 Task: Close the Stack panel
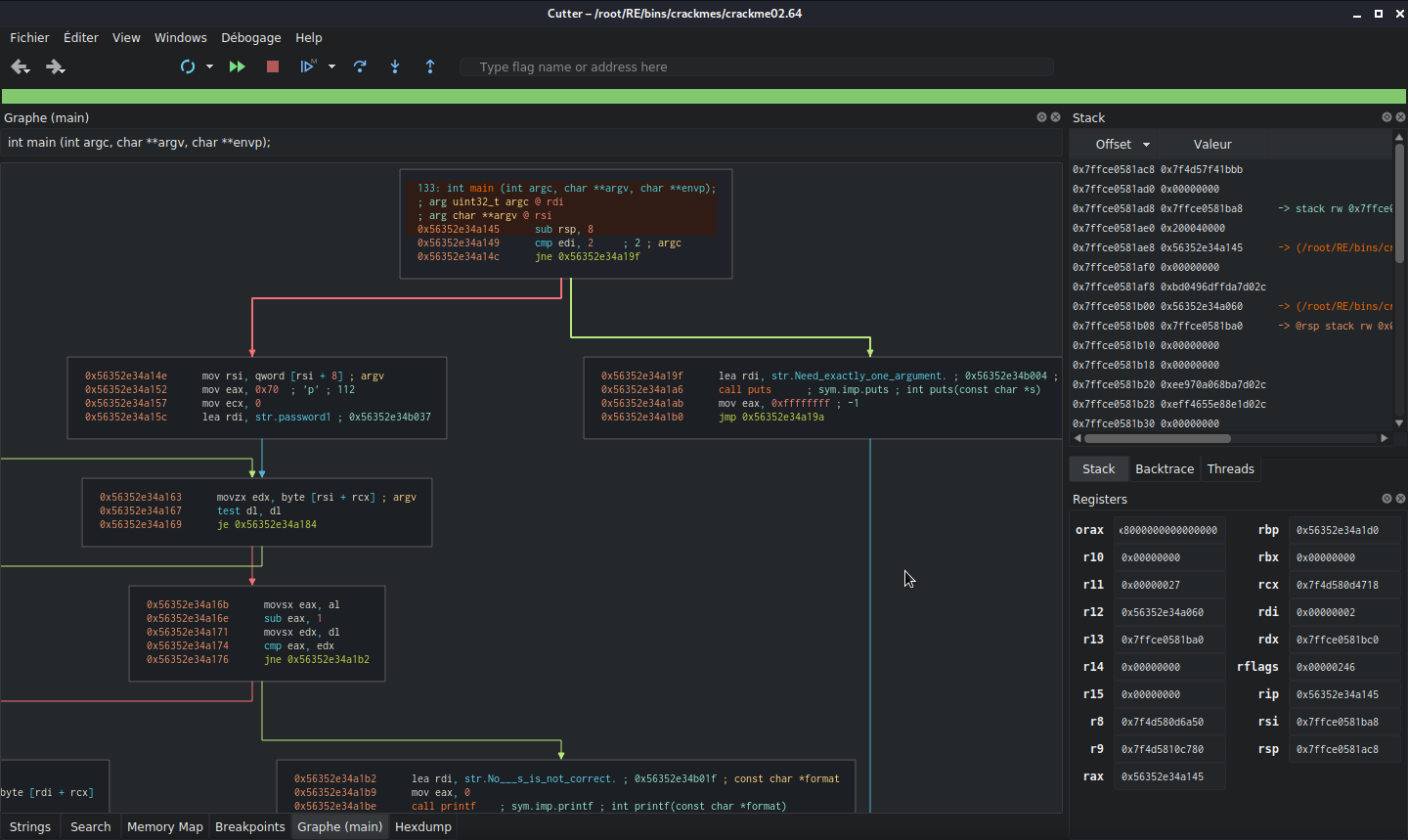(1400, 117)
